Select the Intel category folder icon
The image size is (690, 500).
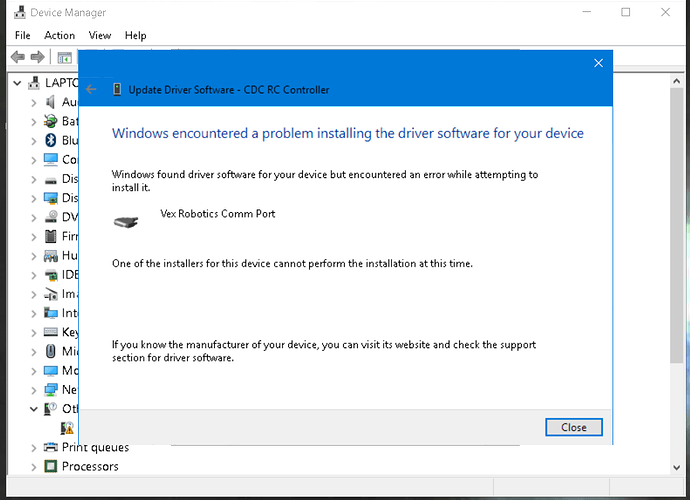[x=51, y=313]
